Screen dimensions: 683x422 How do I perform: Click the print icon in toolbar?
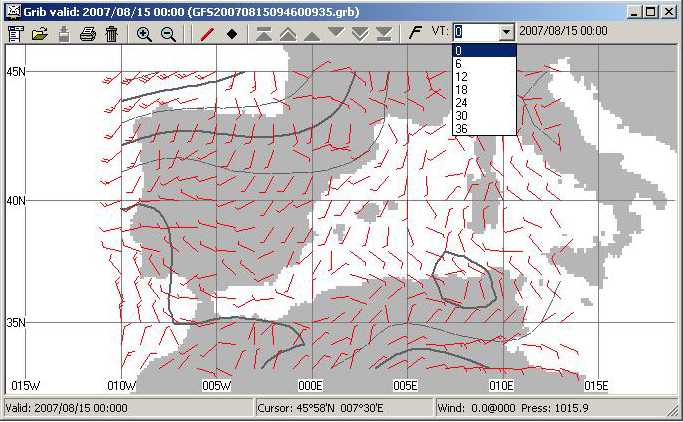click(x=88, y=33)
